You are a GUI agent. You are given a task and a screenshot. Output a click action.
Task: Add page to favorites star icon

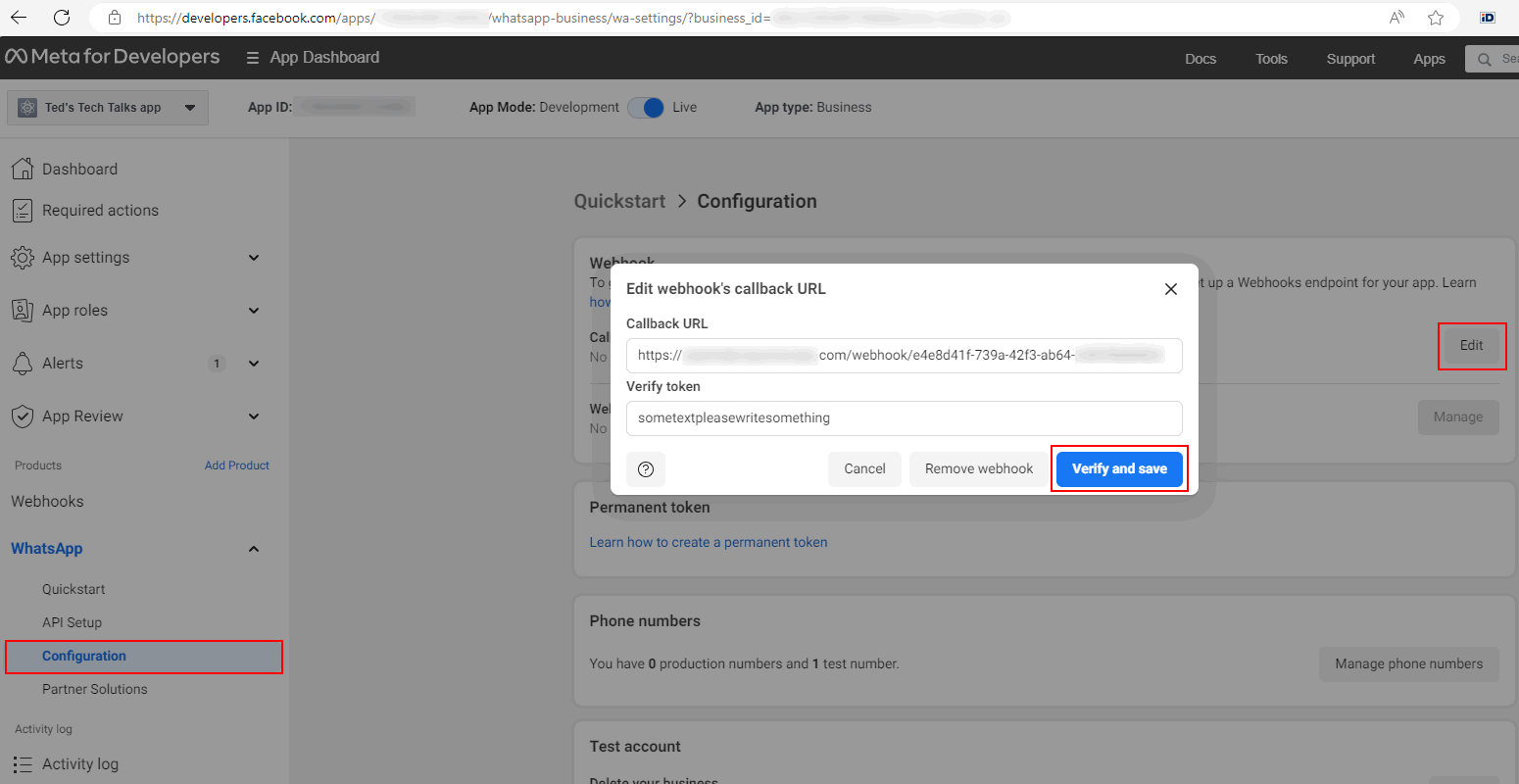tap(1436, 18)
